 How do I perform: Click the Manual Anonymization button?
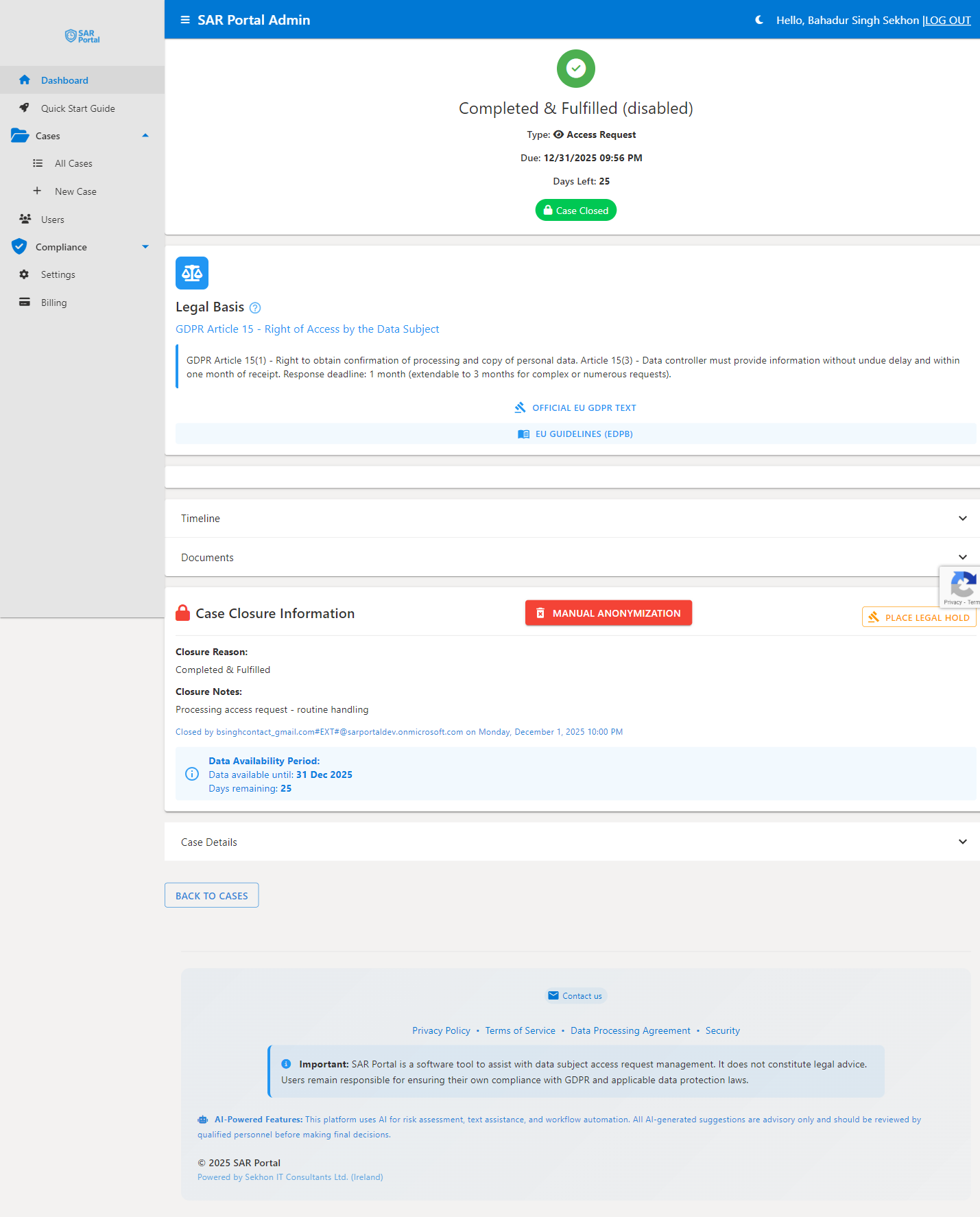[x=608, y=613]
